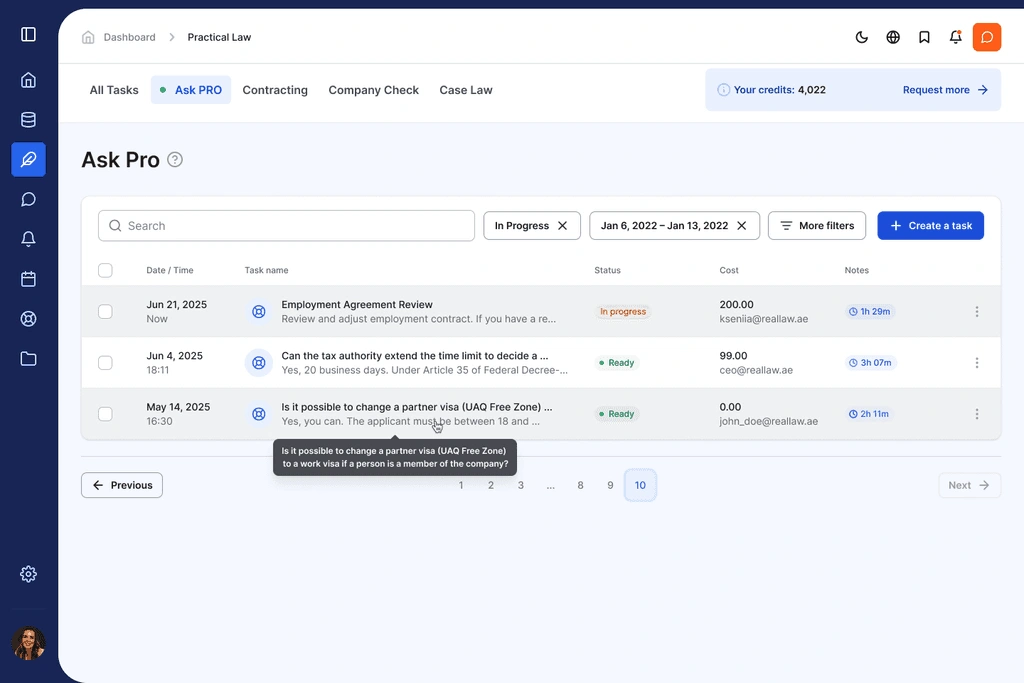Click the Request more credits link

[945, 90]
